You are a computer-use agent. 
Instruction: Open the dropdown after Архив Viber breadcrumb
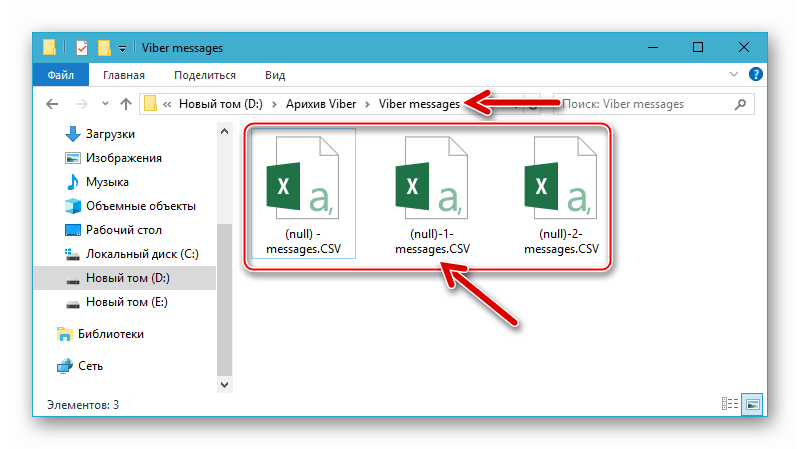point(367,105)
